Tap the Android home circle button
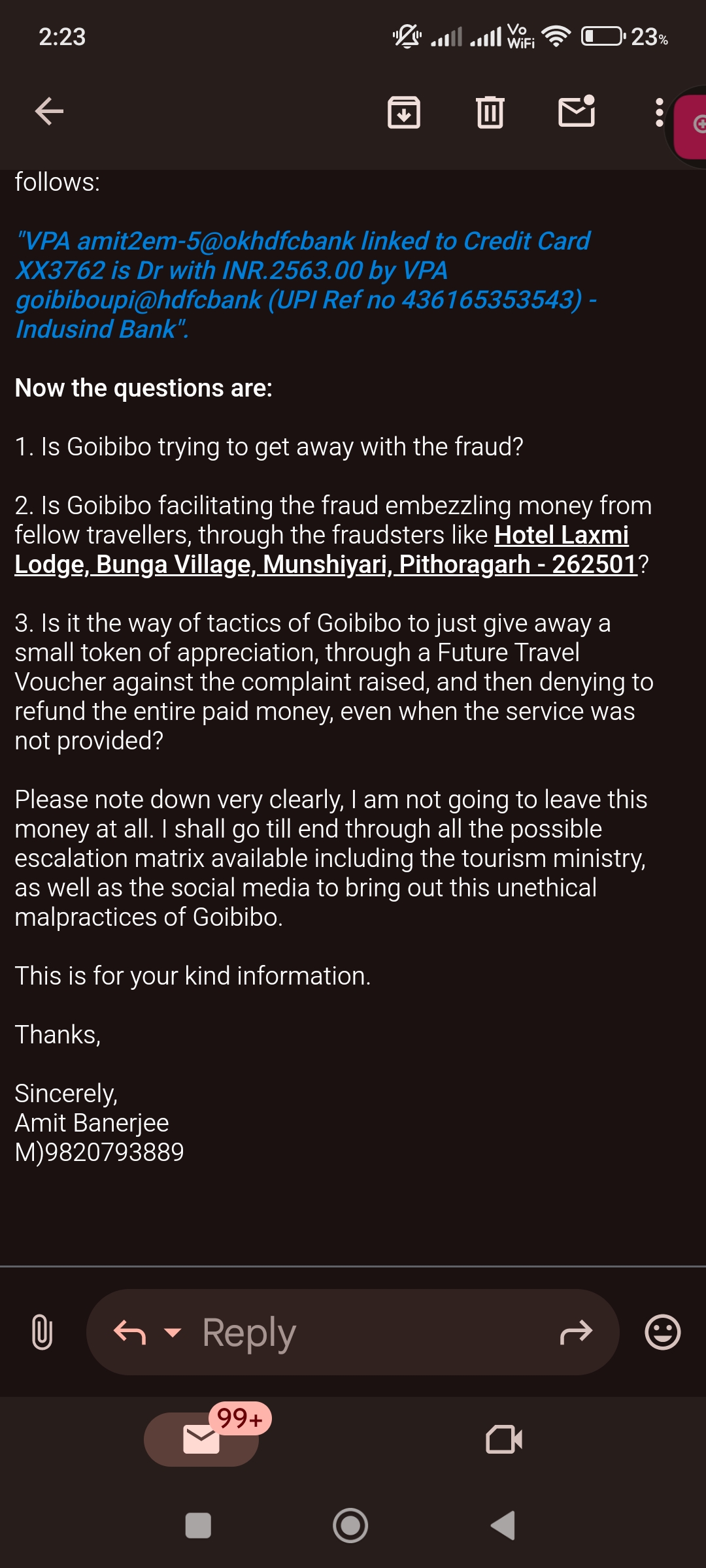The image size is (706, 1568). (350, 1526)
